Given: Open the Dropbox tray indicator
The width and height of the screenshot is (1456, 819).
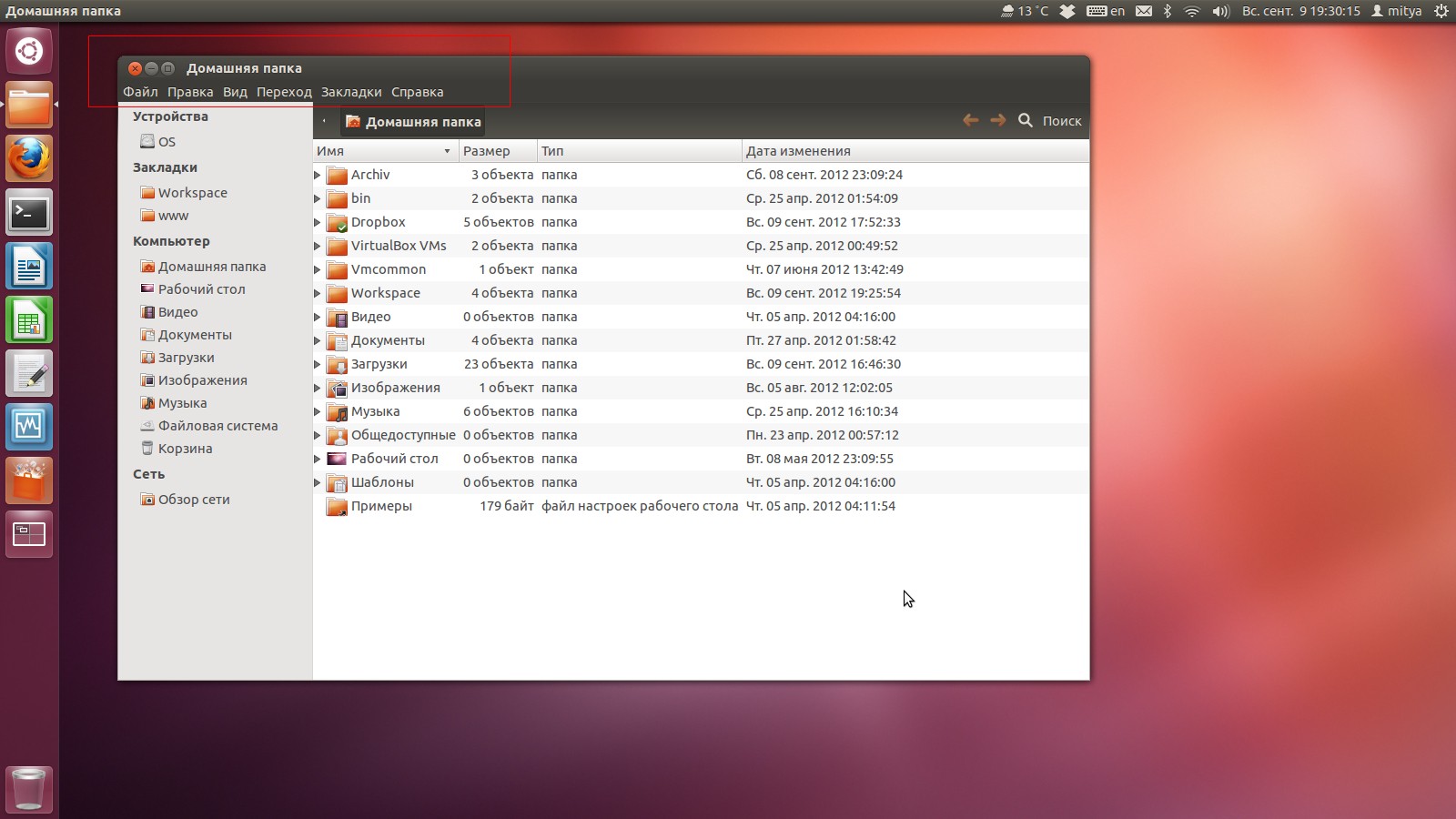Looking at the screenshot, I should click(x=1068, y=11).
